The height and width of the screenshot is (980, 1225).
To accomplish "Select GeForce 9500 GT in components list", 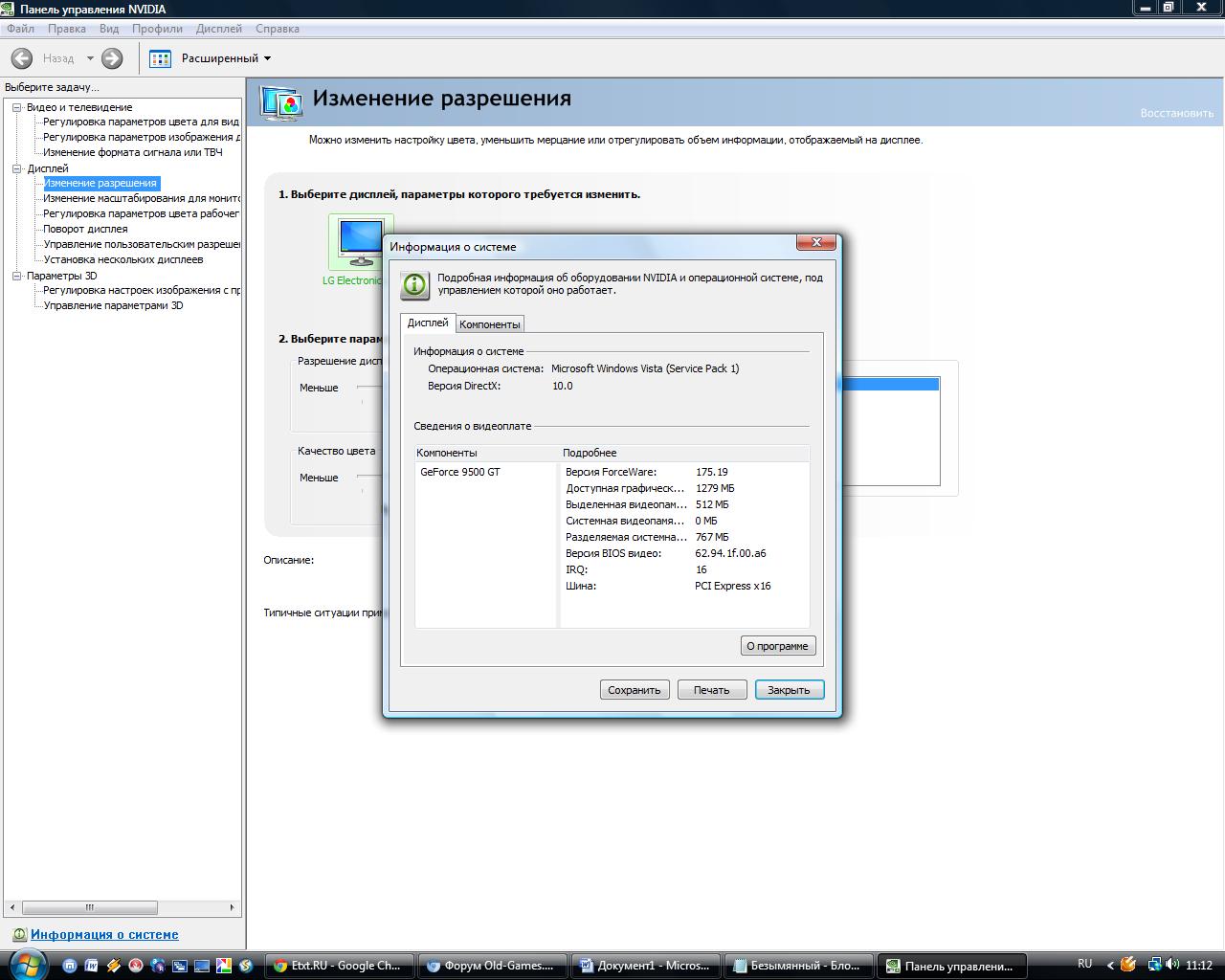I will [x=460, y=472].
